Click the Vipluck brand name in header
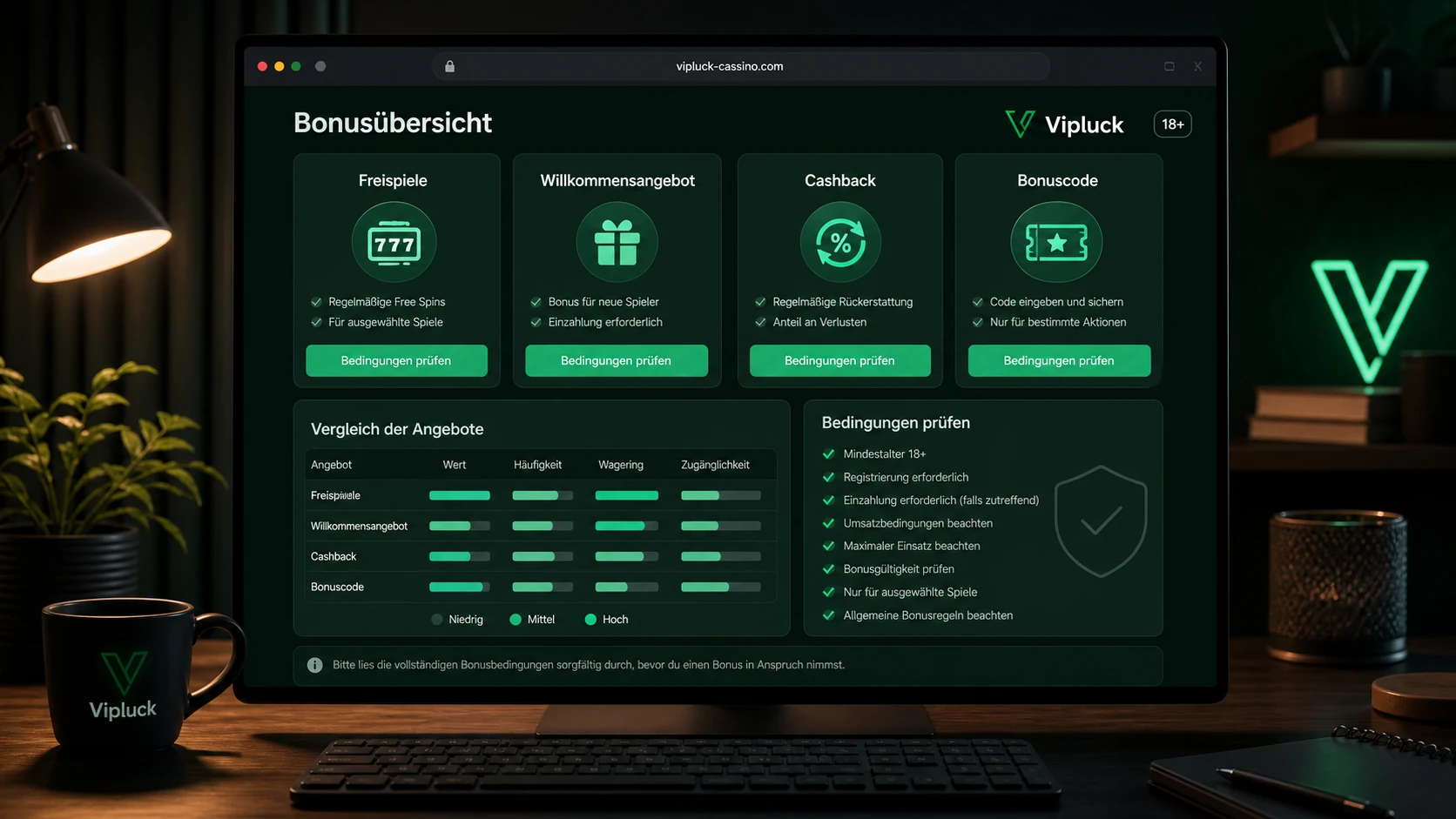Screen dimensions: 1456x819 click(1084, 124)
